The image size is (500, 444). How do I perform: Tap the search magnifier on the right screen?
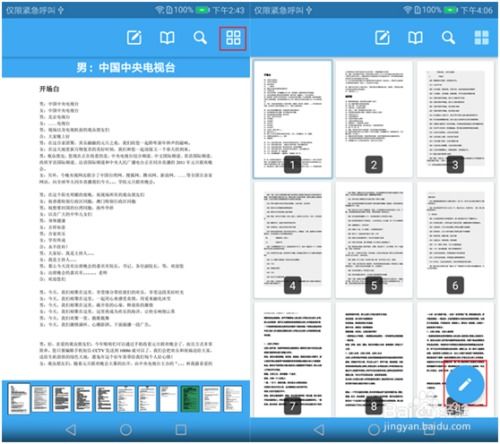point(448,38)
